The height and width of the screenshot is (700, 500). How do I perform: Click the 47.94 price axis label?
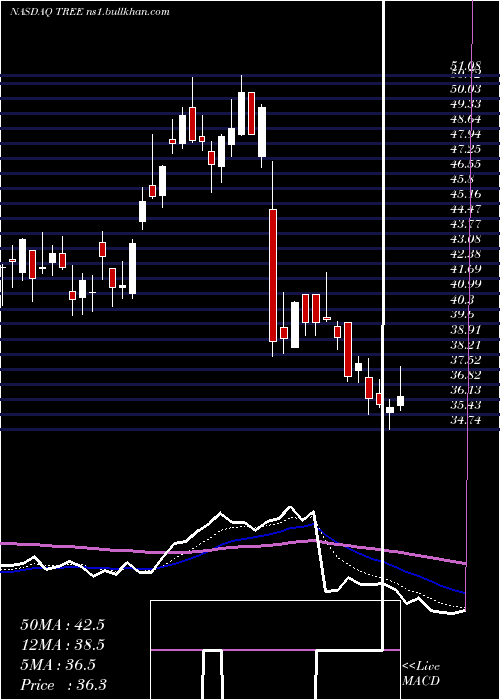(465, 134)
